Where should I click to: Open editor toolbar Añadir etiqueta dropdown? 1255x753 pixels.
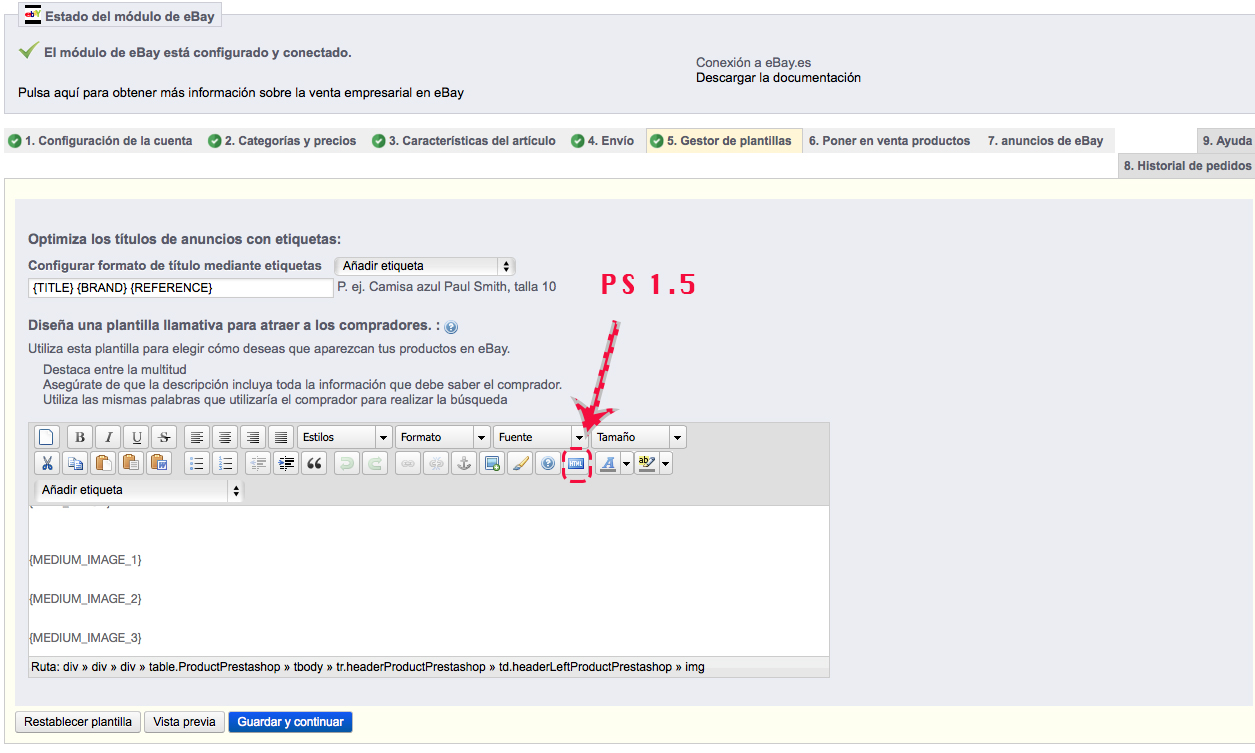click(139, 490)
